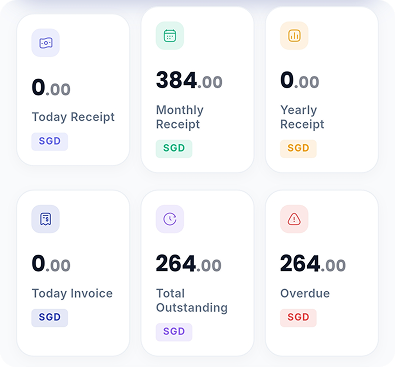Select the green SGD badge under Monthly Receipt
The height and width of the screenshot is (367, 395).
[174, 148]
